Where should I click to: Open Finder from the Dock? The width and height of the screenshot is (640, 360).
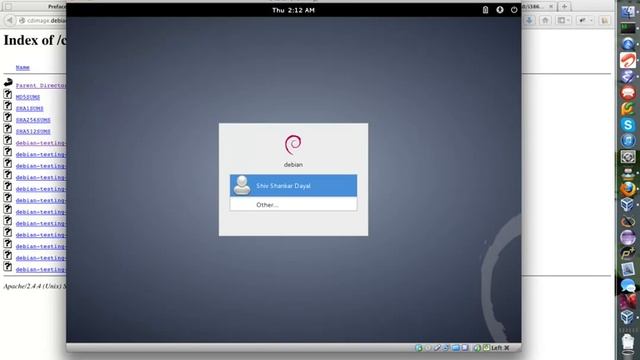coord(628,11)
